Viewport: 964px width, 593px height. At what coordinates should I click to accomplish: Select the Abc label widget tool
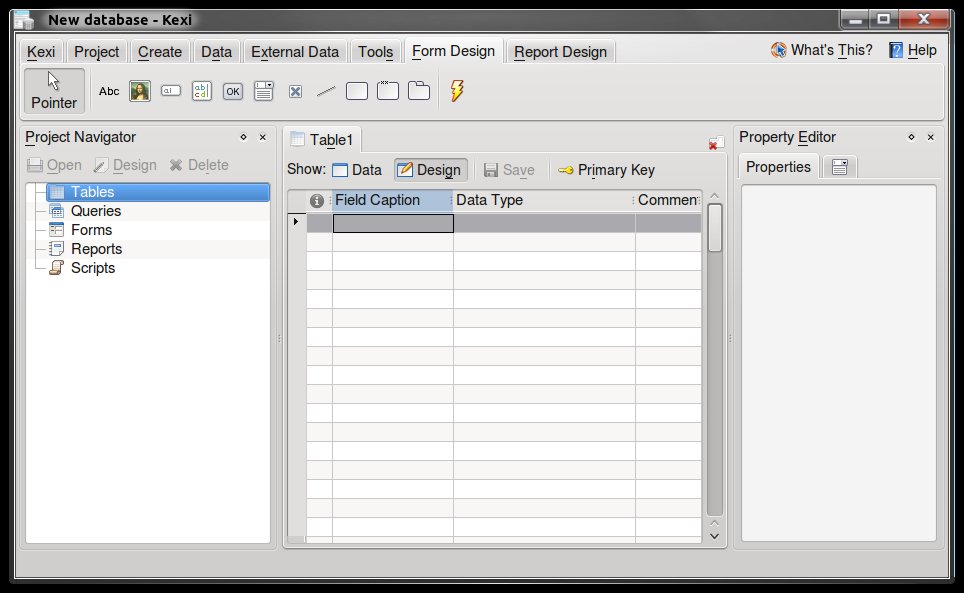pos(109,91)
